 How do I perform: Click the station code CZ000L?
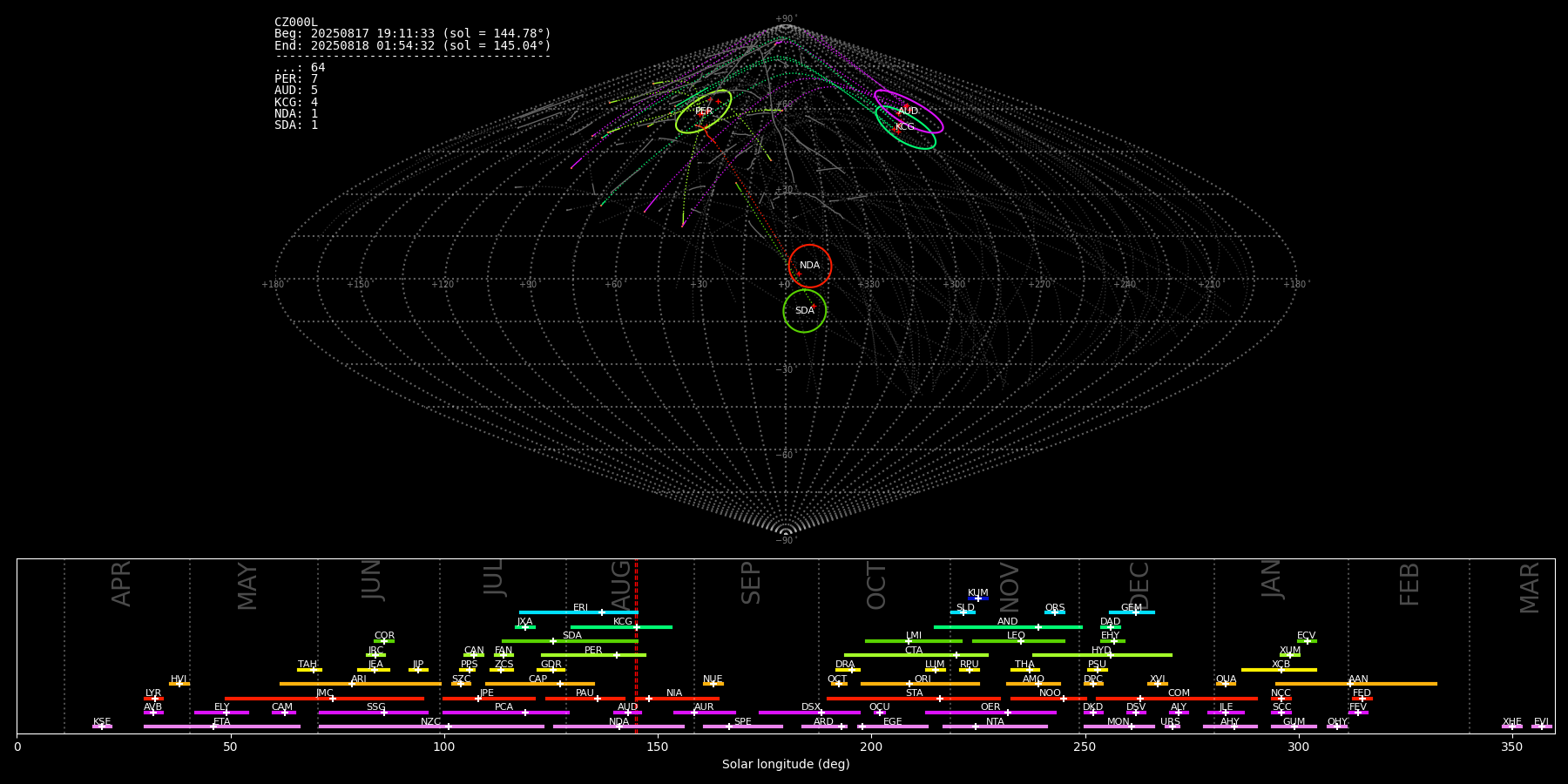(296, 23)
